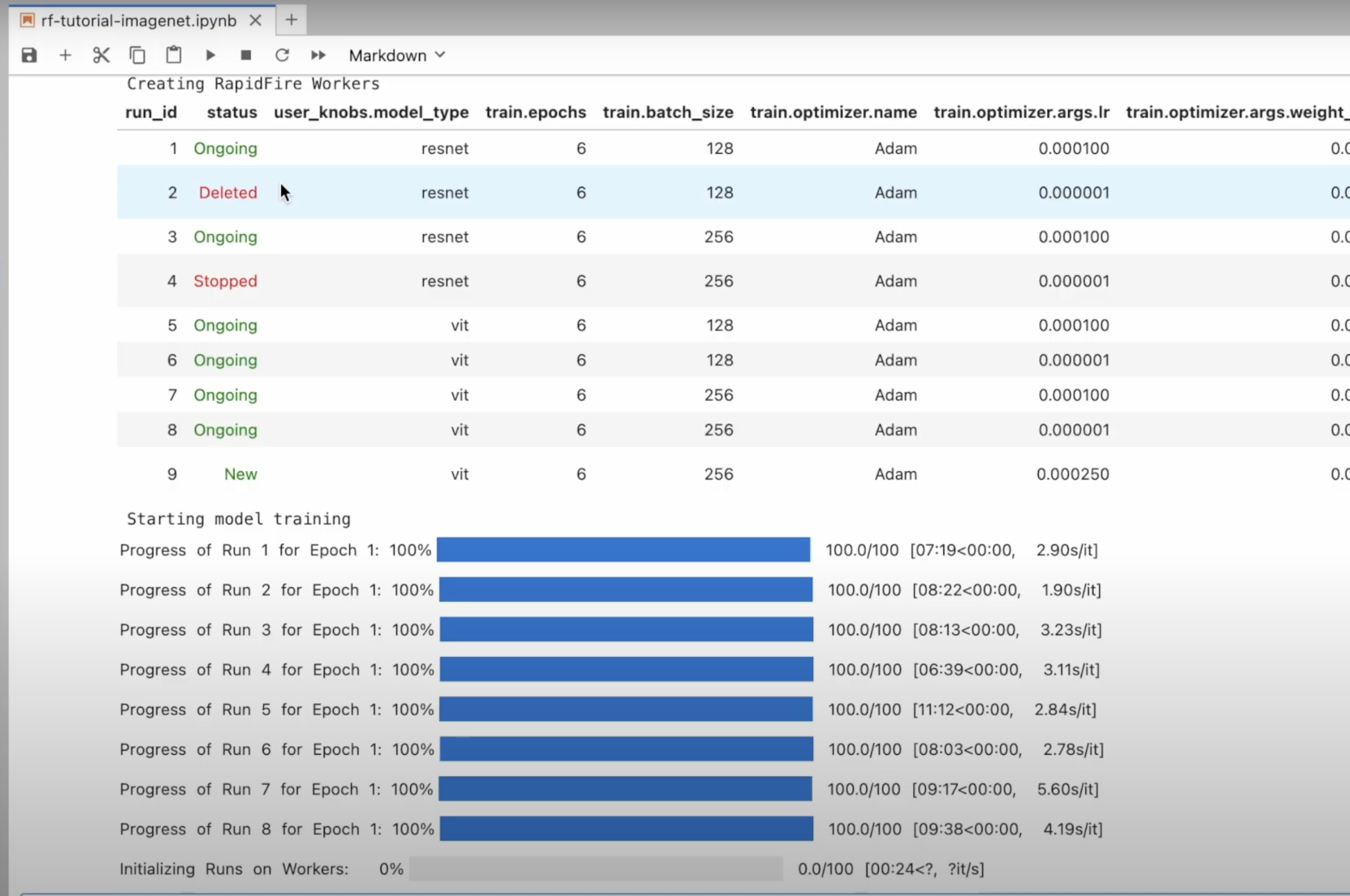Click batch size 256 in run 4

click(x=719, y=281)
